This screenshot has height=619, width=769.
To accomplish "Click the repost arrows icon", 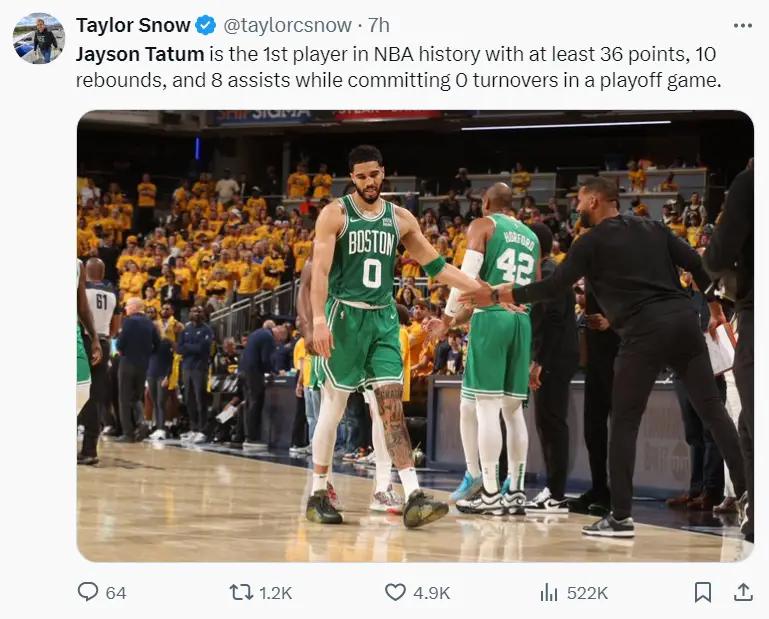I will (241, 592).
